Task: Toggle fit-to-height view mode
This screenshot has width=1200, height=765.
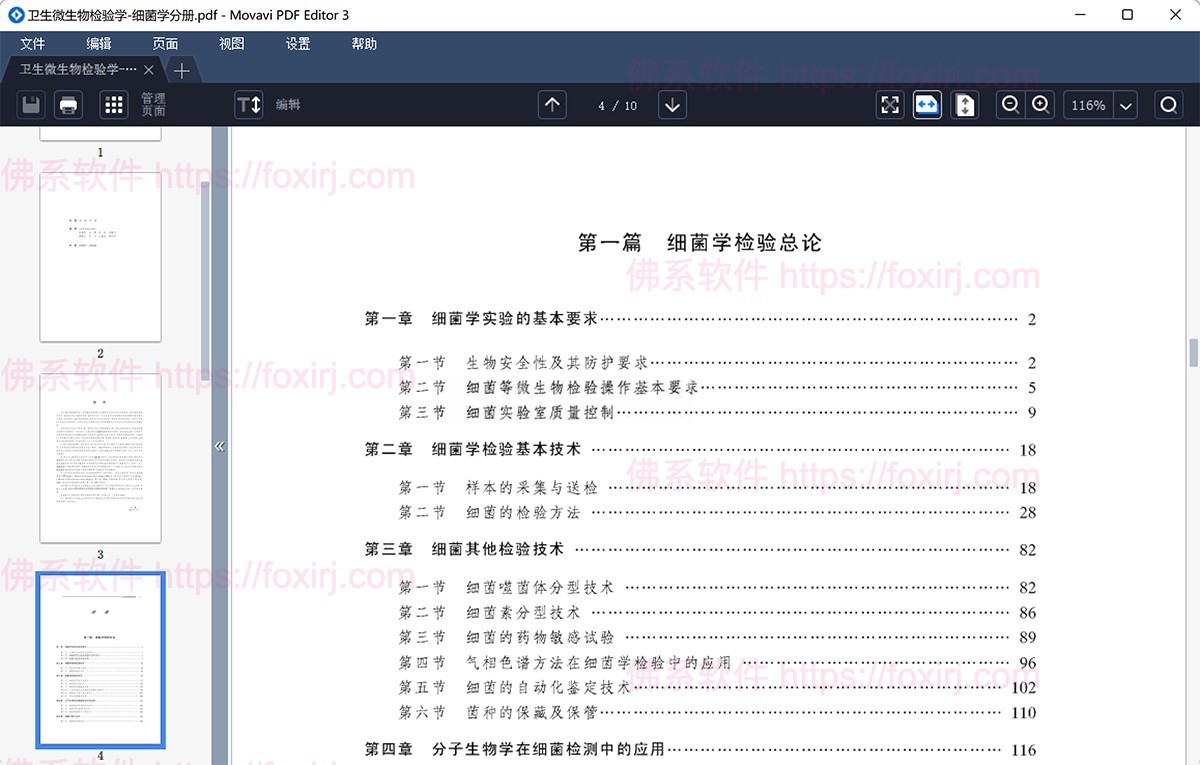Action: pos(964,104)
